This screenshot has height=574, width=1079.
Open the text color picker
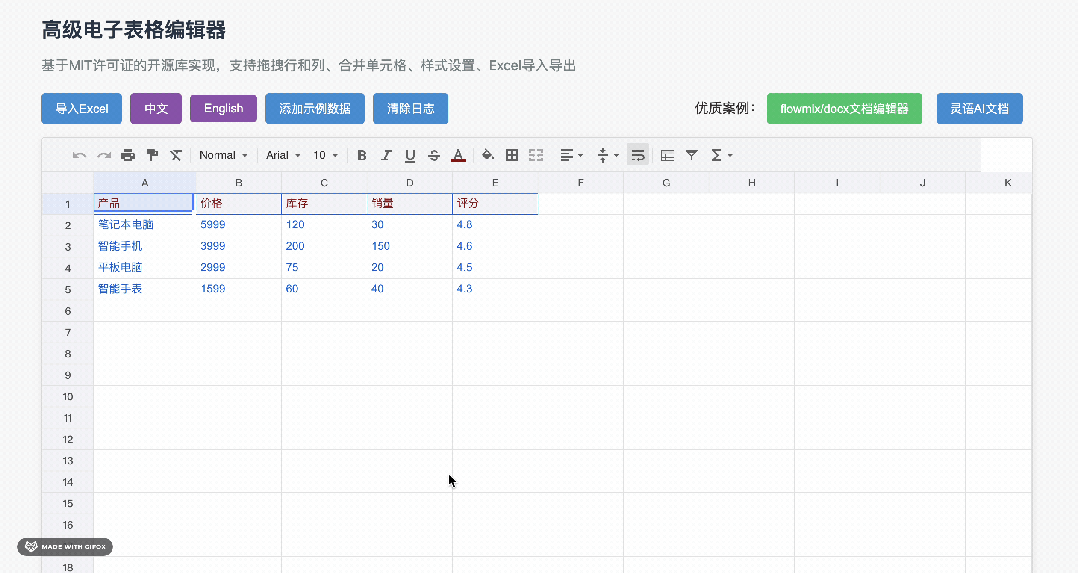point(458,156)
